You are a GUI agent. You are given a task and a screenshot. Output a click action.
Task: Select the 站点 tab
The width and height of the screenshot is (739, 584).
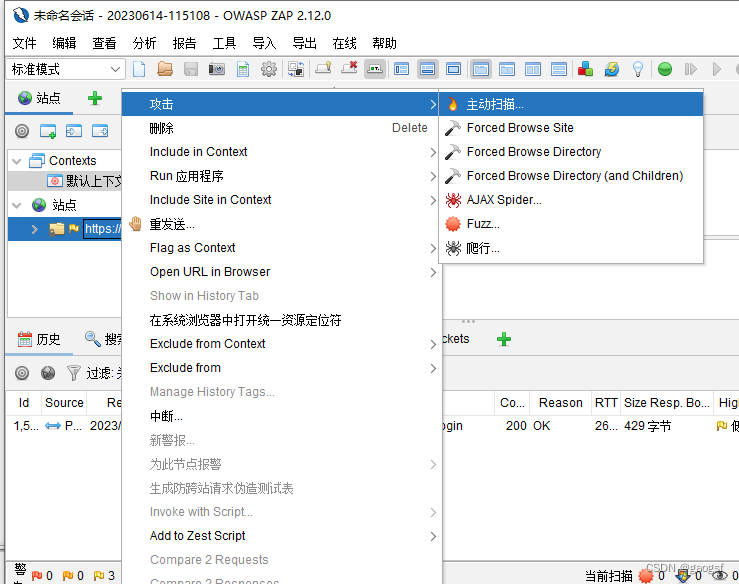pos(40,98)
